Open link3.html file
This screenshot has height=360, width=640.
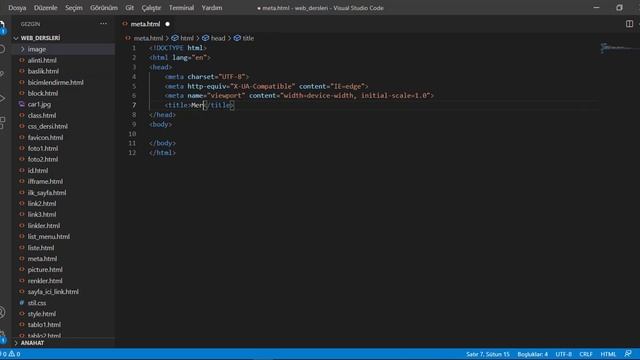tap(42, 214)
